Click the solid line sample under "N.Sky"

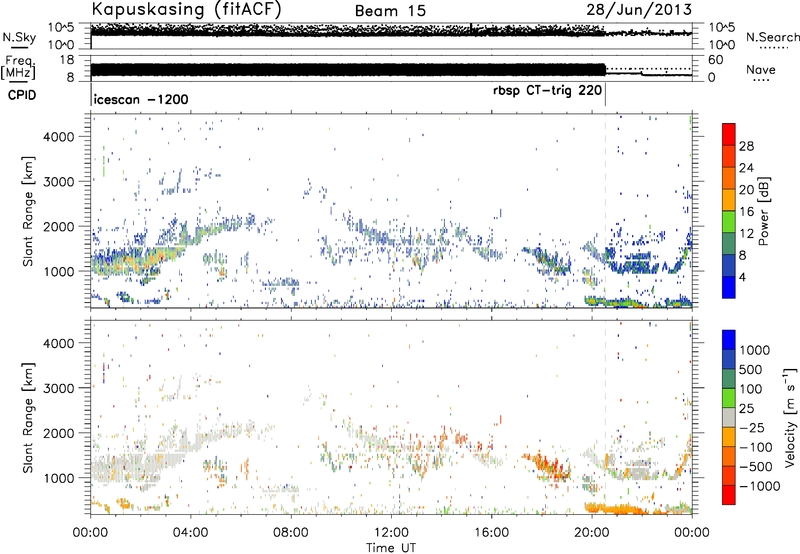pyautogui.click(x=19, y=47)
